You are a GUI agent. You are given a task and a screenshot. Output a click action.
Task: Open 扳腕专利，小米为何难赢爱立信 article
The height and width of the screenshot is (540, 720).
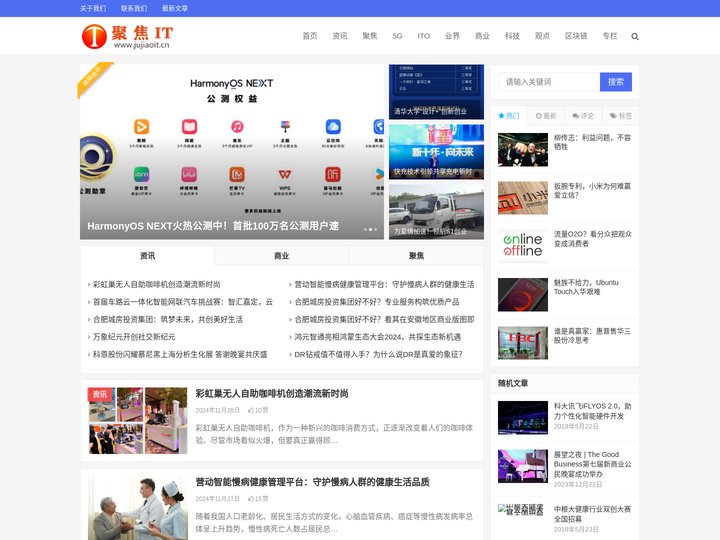coord(592,191)
